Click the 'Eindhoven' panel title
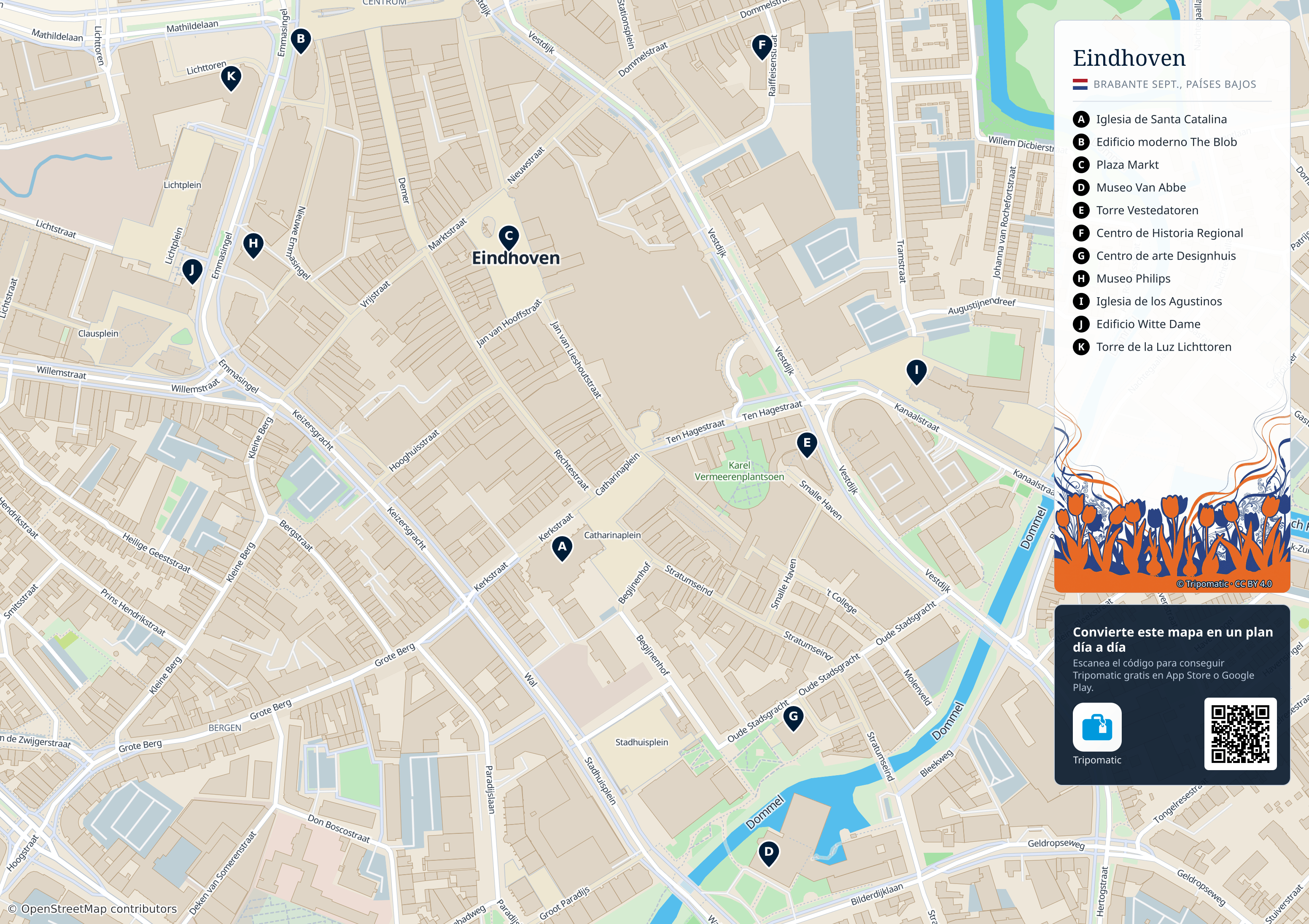 tap(1129, 58)
